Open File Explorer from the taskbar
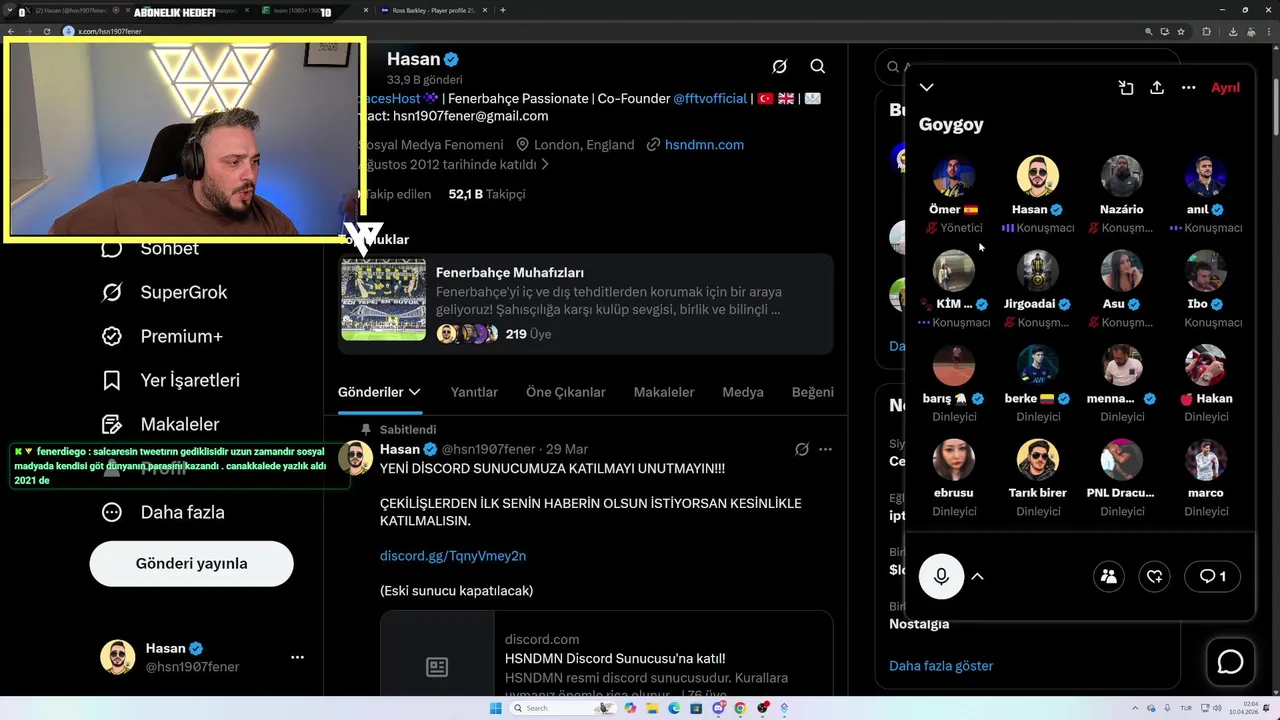This screenshot has height=720, width=1280. tap(652, 708)
